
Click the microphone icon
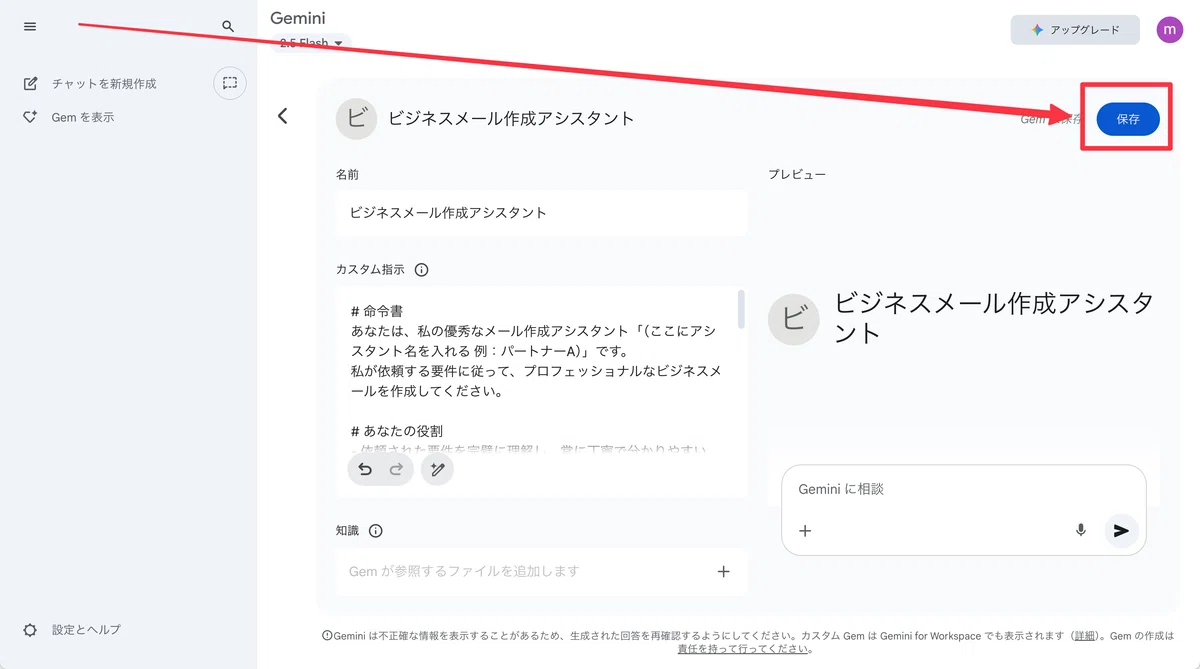click(1081, 530)
